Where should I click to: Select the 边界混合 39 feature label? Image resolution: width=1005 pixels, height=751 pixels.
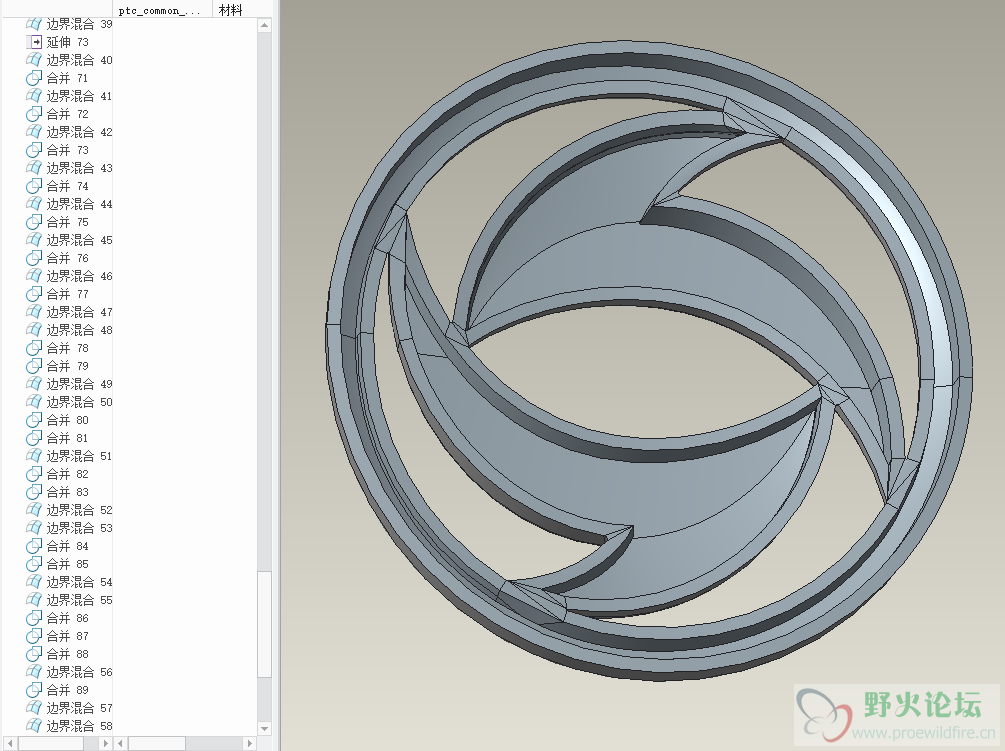point(79,24)
